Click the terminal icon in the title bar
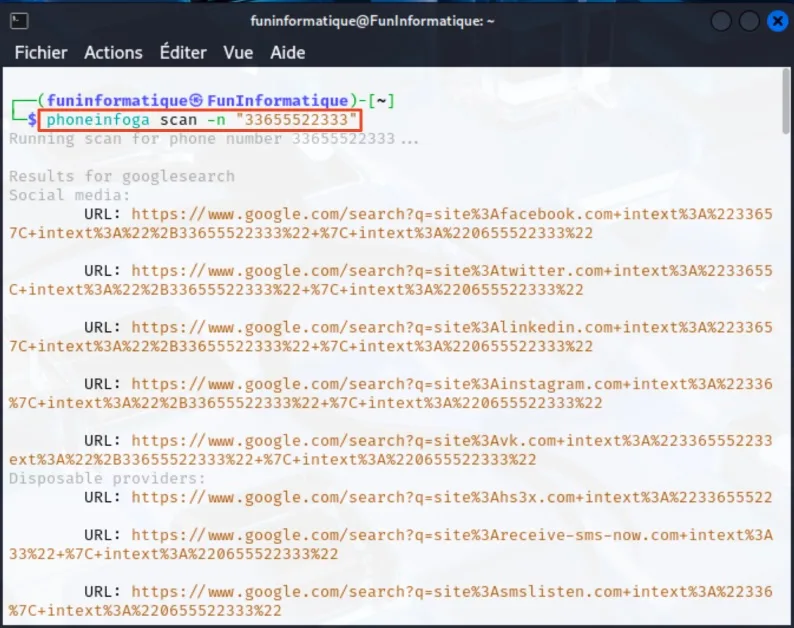 click(20, 20)
